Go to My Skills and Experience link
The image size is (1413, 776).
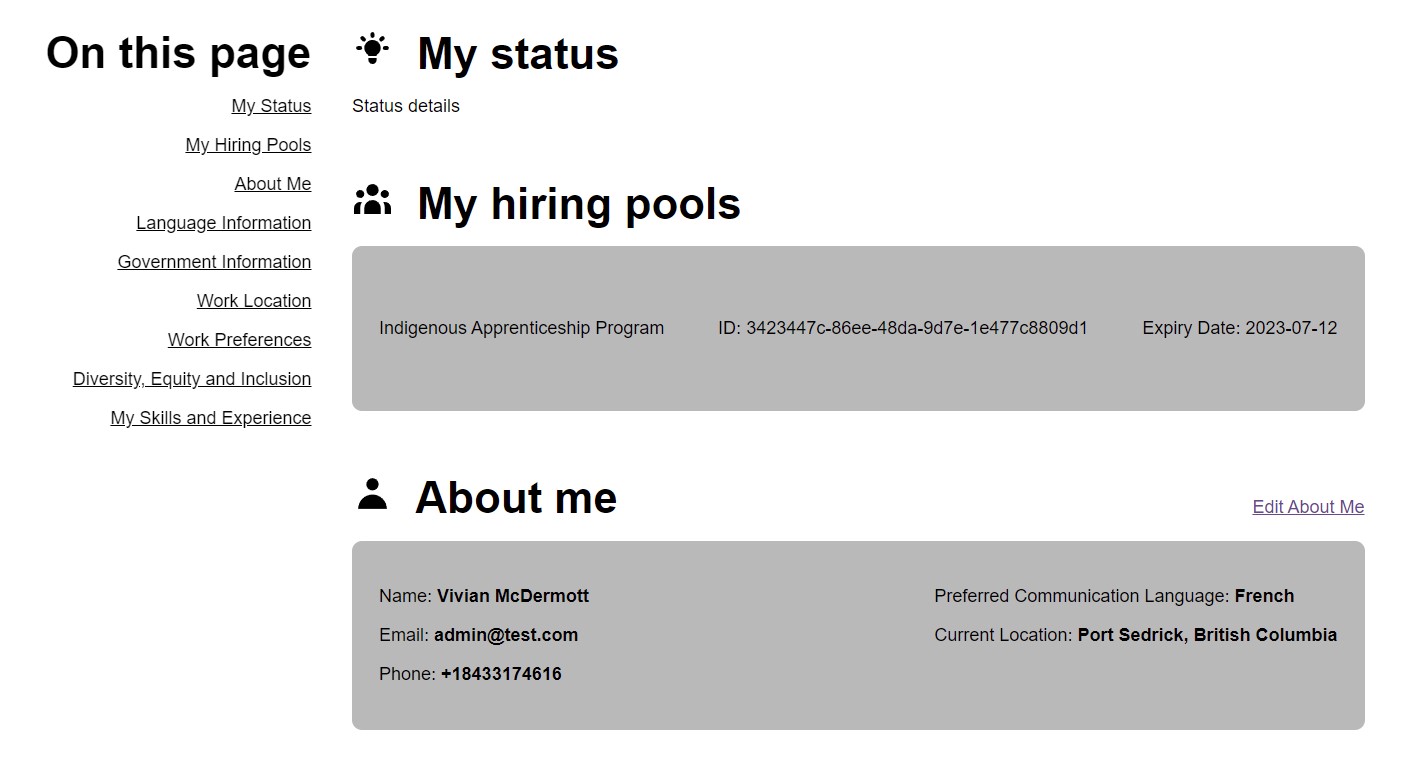pos(211,418)
